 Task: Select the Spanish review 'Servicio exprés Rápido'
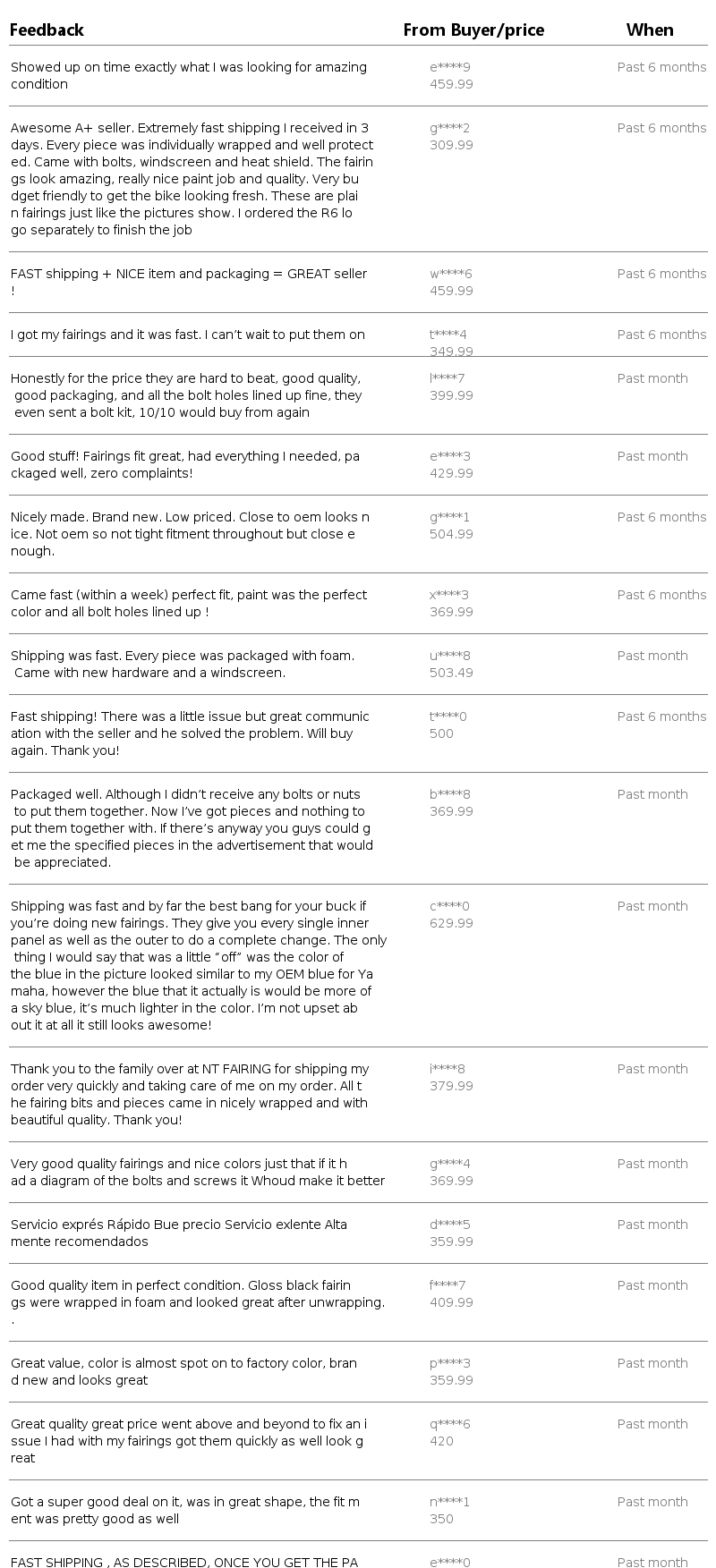[179, 1233]
